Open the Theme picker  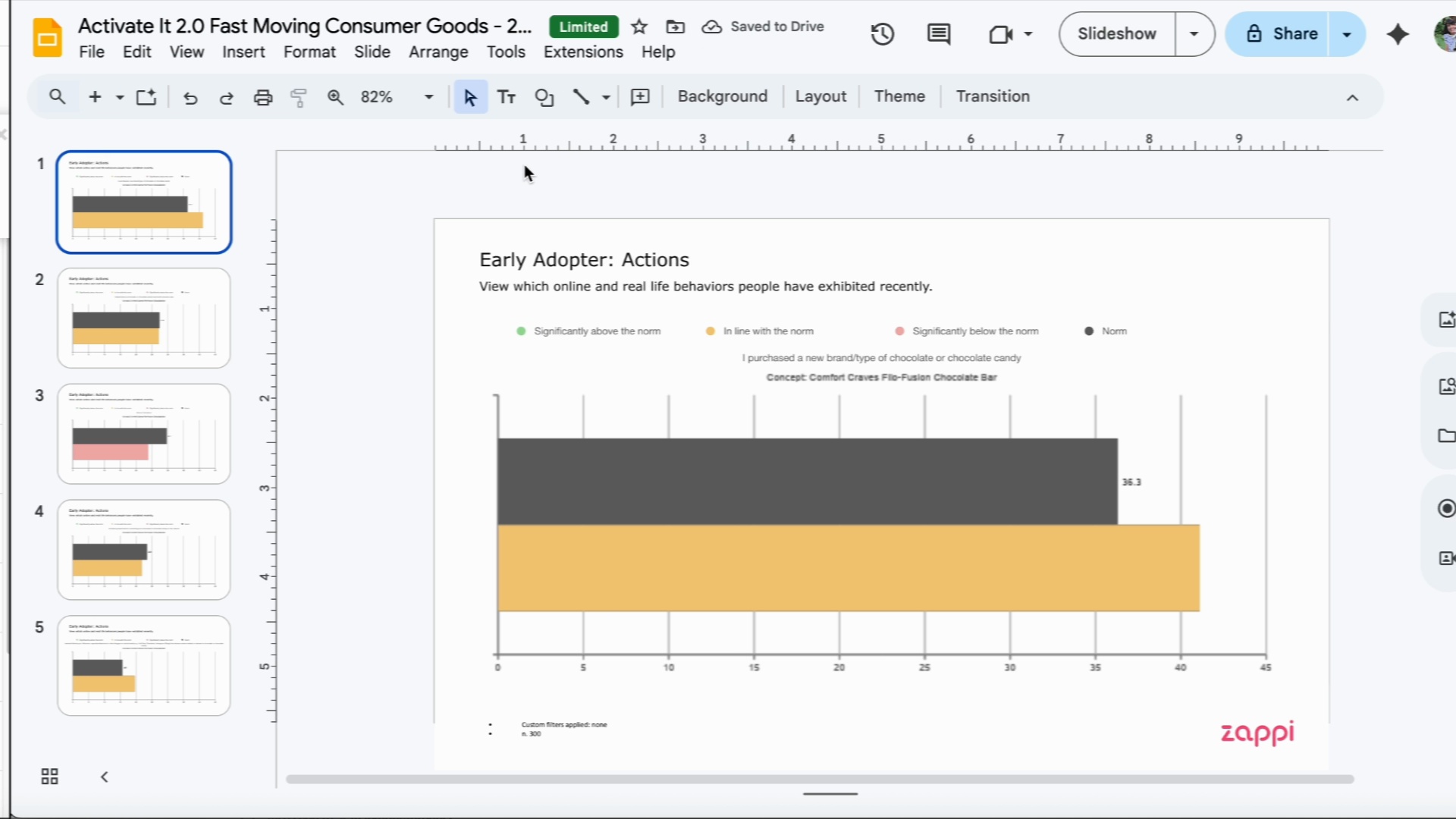point(899,96)
